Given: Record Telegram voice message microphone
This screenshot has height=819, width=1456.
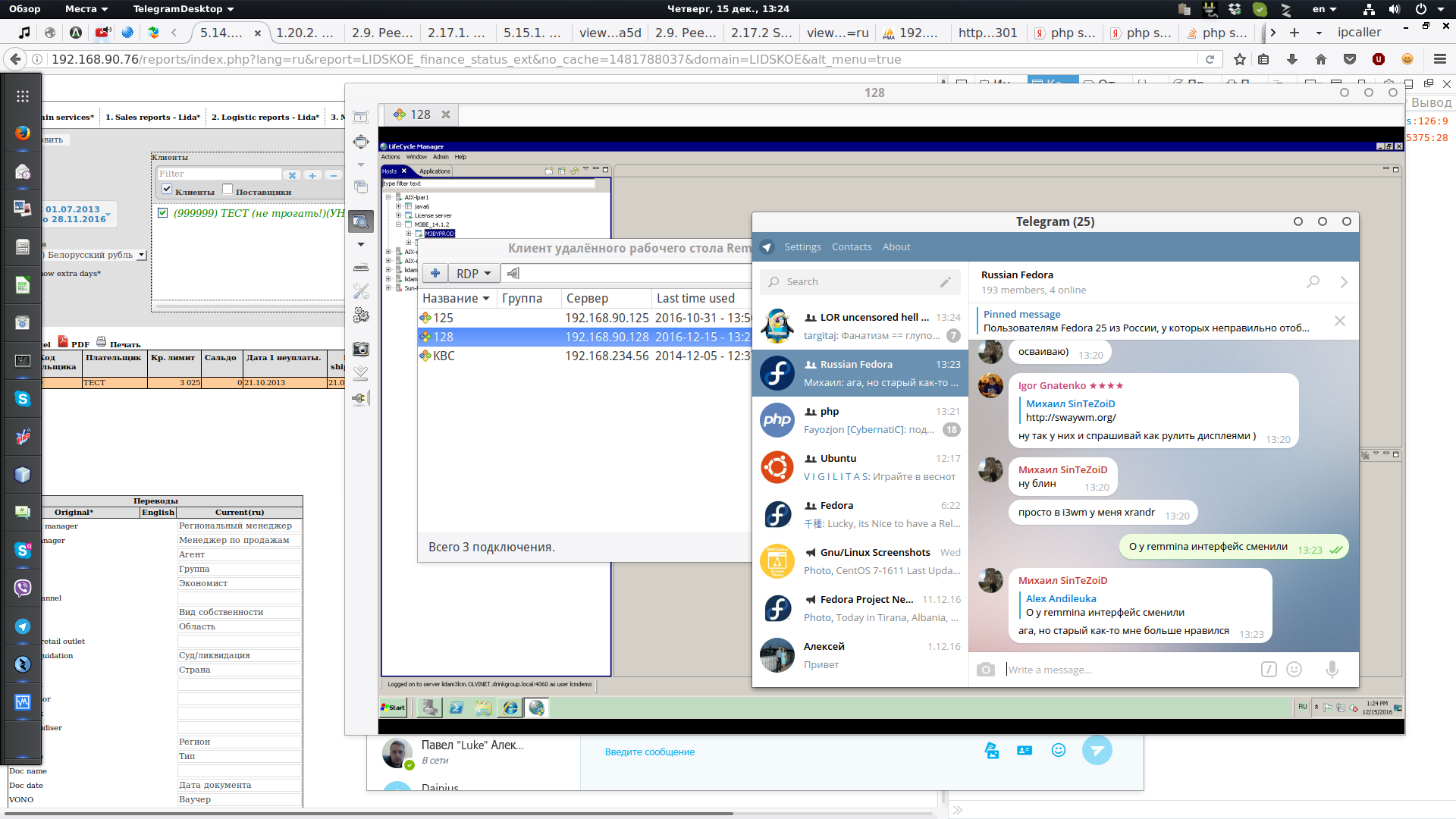Looking at the screenshot, I should [x=1332, y=669].
